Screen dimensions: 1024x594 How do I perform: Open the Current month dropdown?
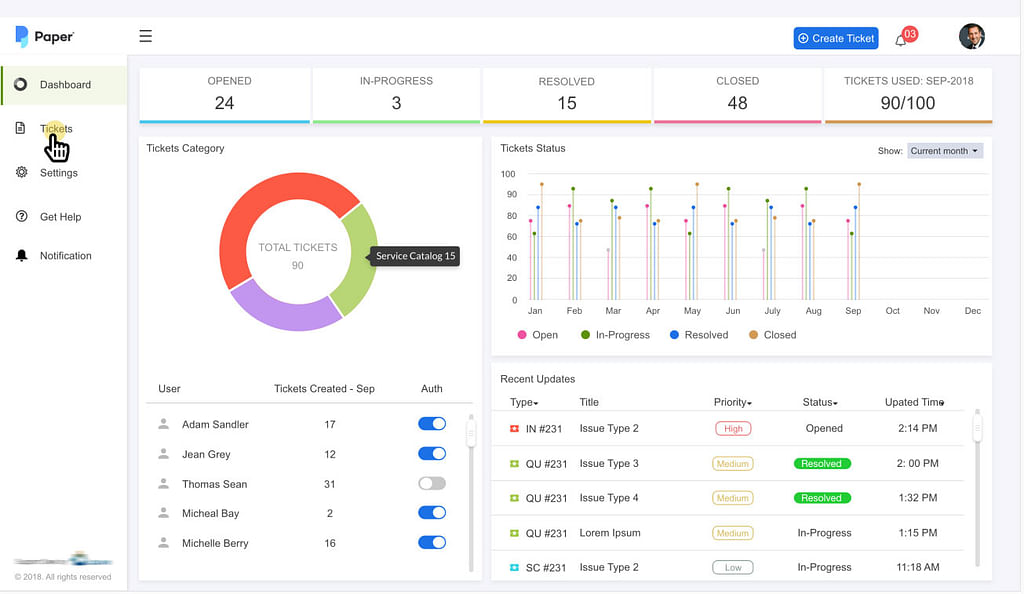coord(945,151)
